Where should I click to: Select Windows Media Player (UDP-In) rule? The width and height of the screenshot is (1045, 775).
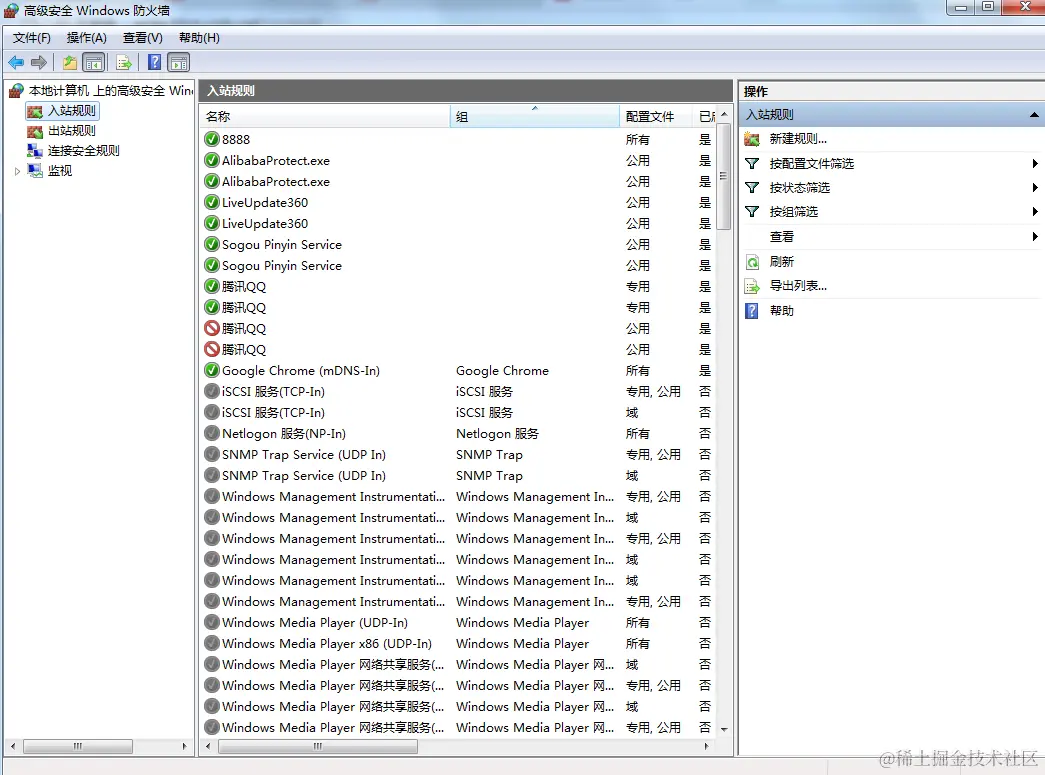458,622
